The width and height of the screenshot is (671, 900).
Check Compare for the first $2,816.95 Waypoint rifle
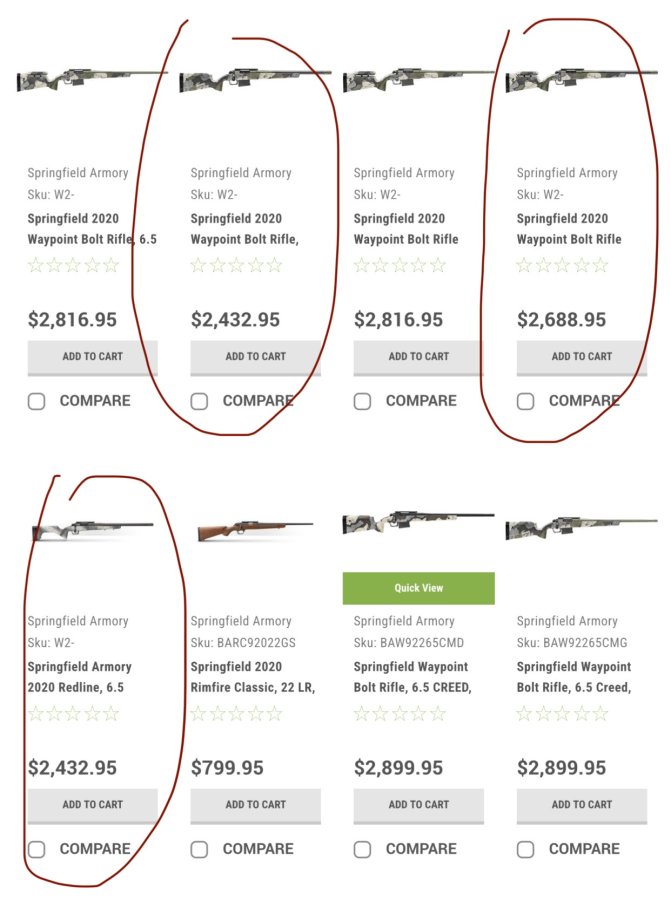pos(36,401)
